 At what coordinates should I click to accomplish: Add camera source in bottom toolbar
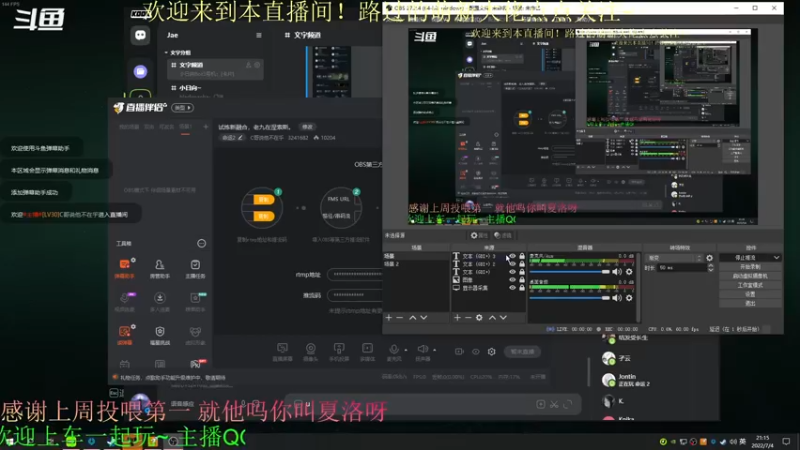[x=310, y=352]
